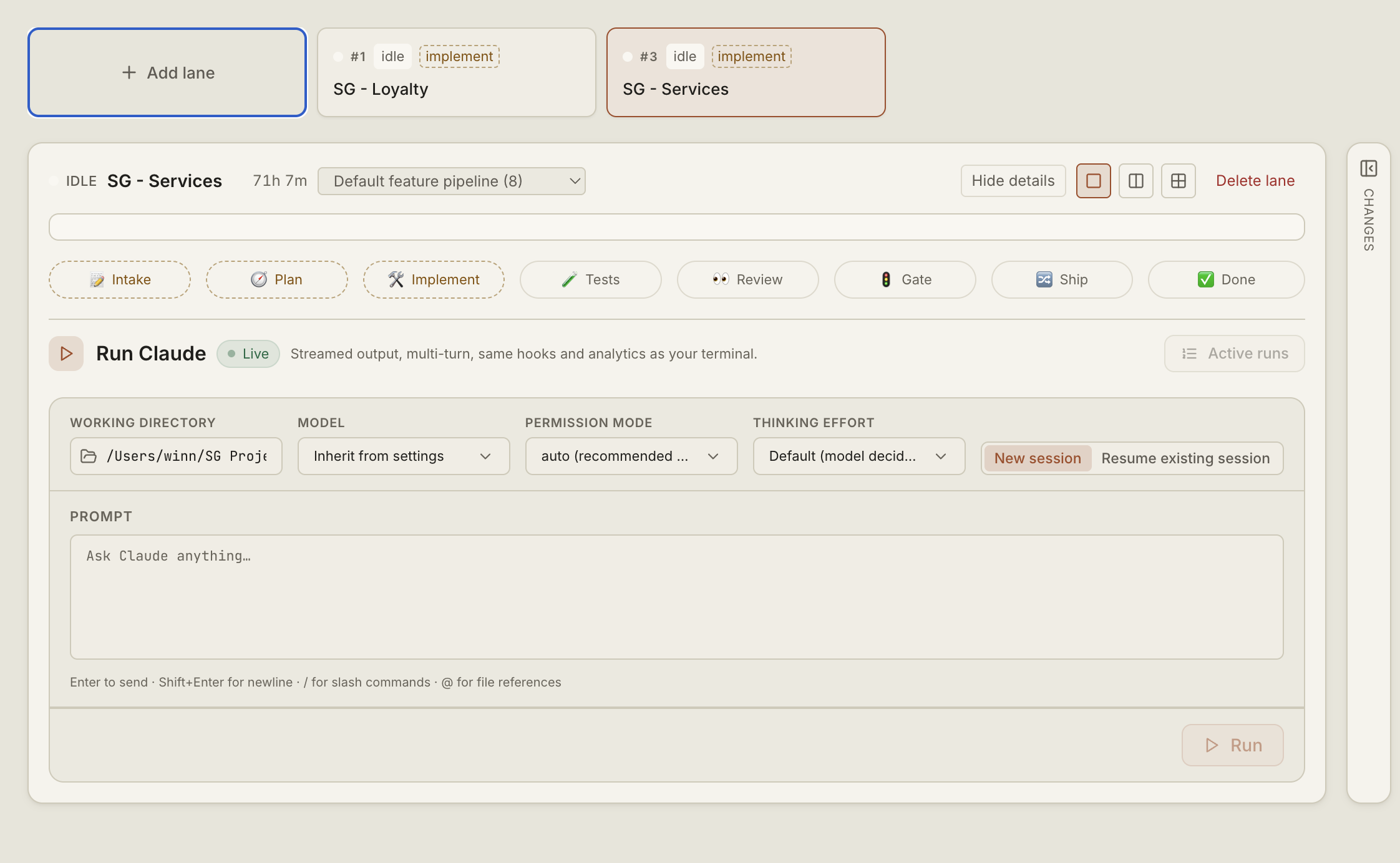The width and height of the screenshot is (1400, 863).
Task: Select the Plan stage pill
Action: click(x=276, y=279)
